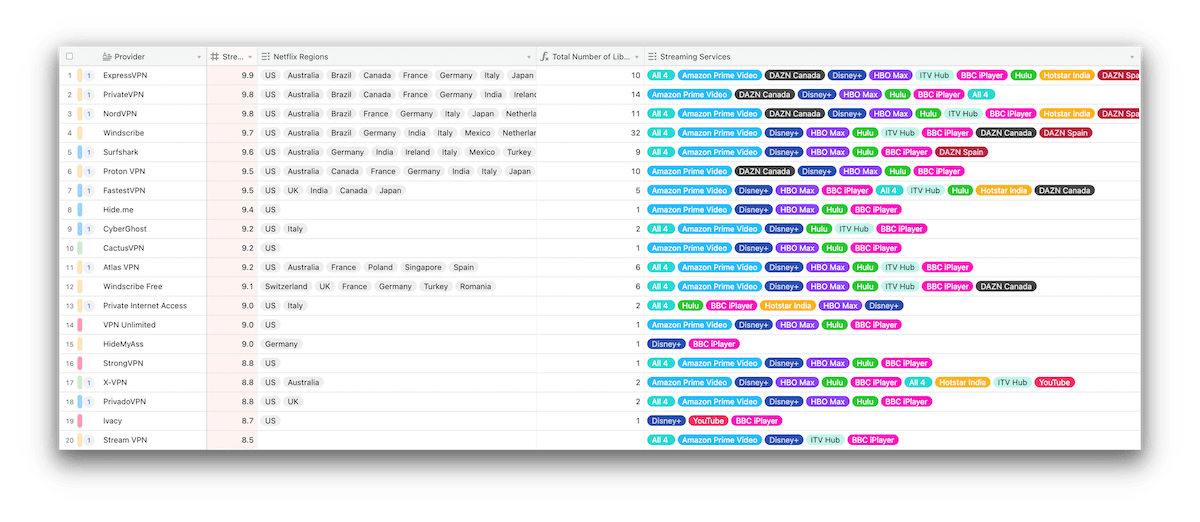Image resolution: width=1200 pixels, height=522 pixels.
Task: Click the Brazil tag in ExpressVPN row
Action: point(341,76)
